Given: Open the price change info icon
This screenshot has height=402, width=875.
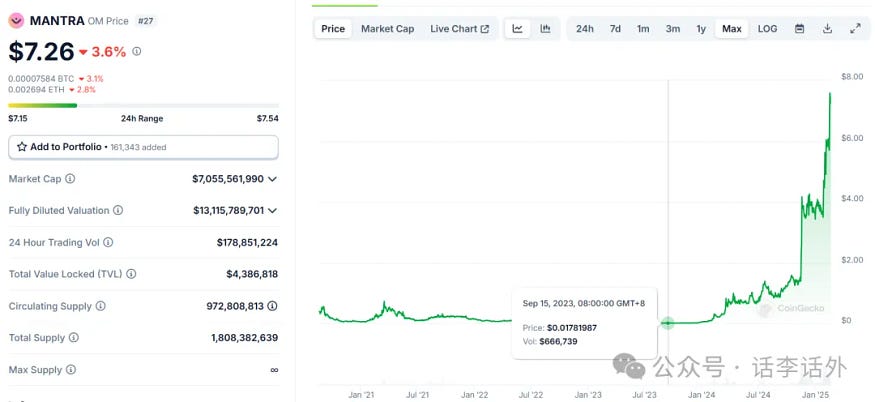Looking at the screenshot, I should 137,51.
